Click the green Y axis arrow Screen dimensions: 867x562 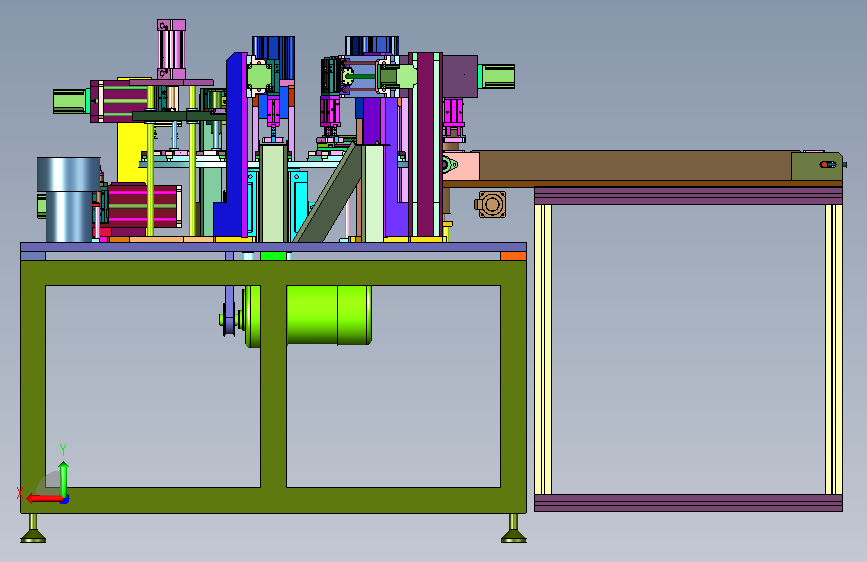[64, 480]
